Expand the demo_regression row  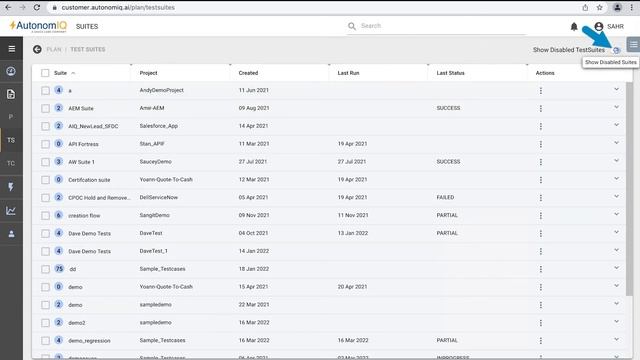[616, 339]
